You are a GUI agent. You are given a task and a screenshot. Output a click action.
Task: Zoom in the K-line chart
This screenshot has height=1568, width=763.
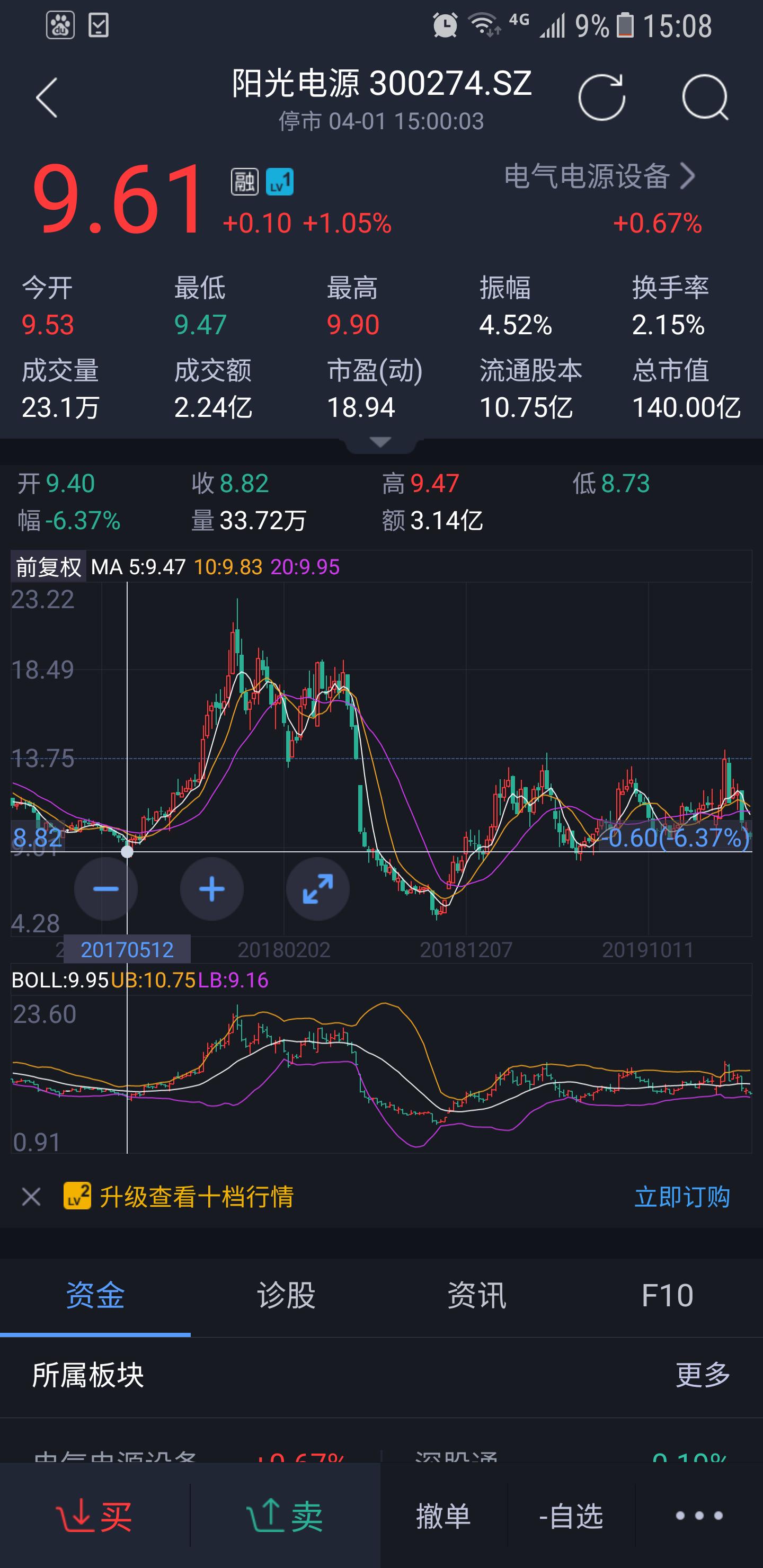tap(212, 889)
